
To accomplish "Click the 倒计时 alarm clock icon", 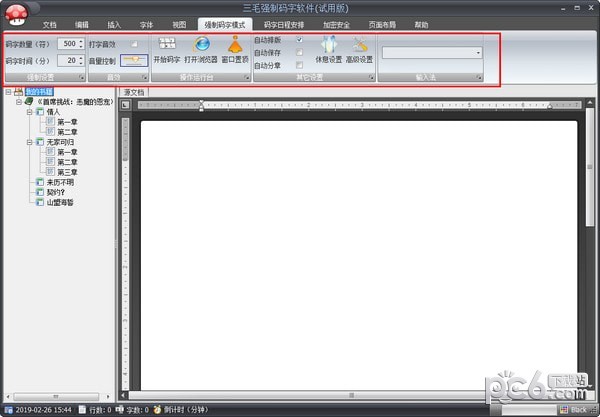I will tap(157, 410).
